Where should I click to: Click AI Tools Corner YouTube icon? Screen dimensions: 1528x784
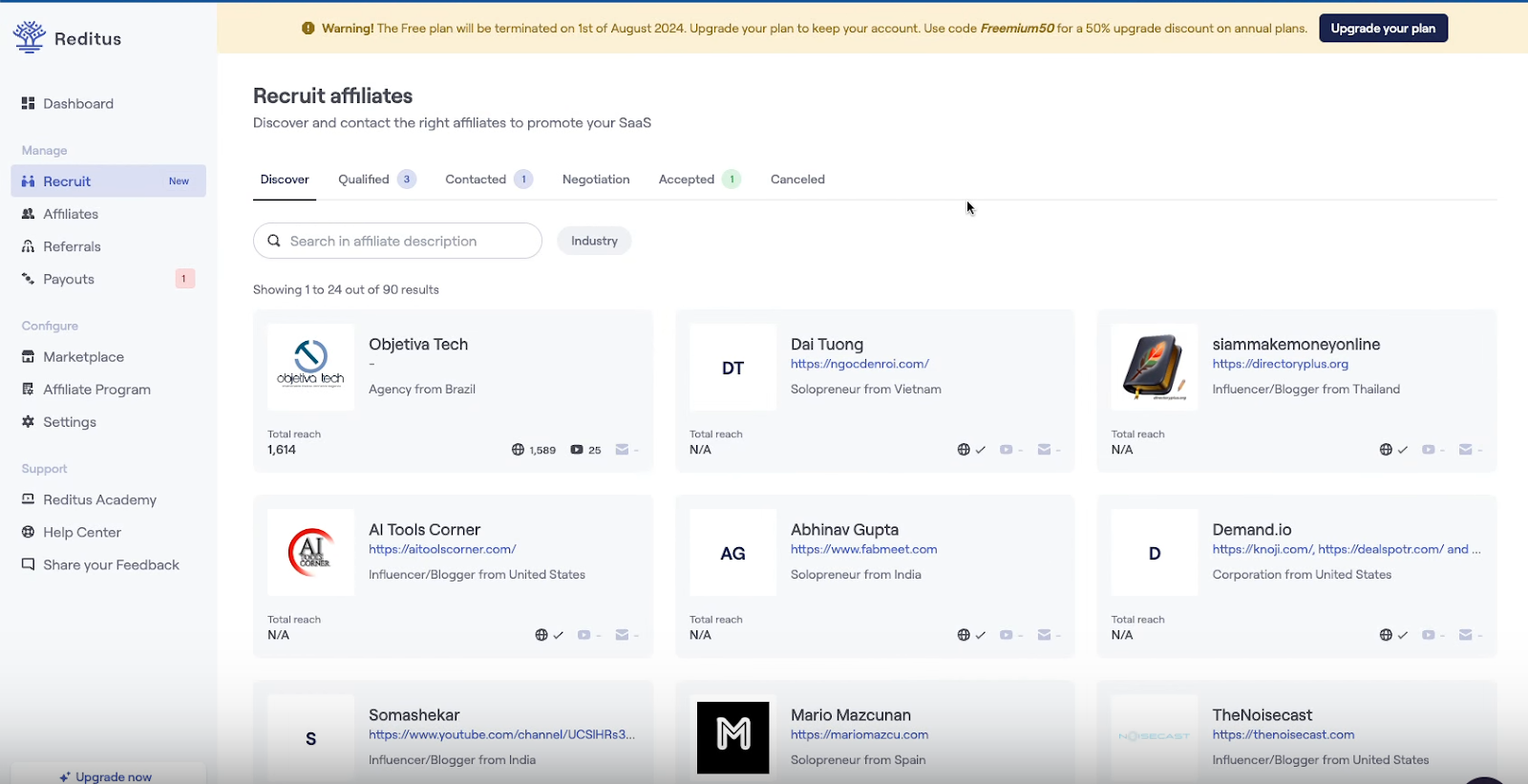(584, 635)
